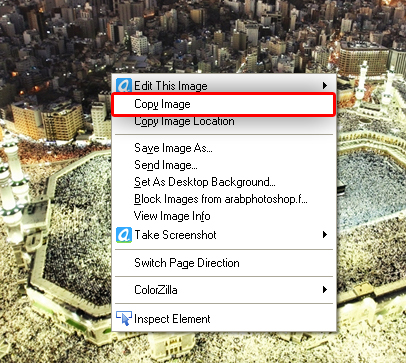Screen dimensions: 406x363
Task: Block images from arabphotoshop site
Action: pyautogui.click(x=223, y=199)
